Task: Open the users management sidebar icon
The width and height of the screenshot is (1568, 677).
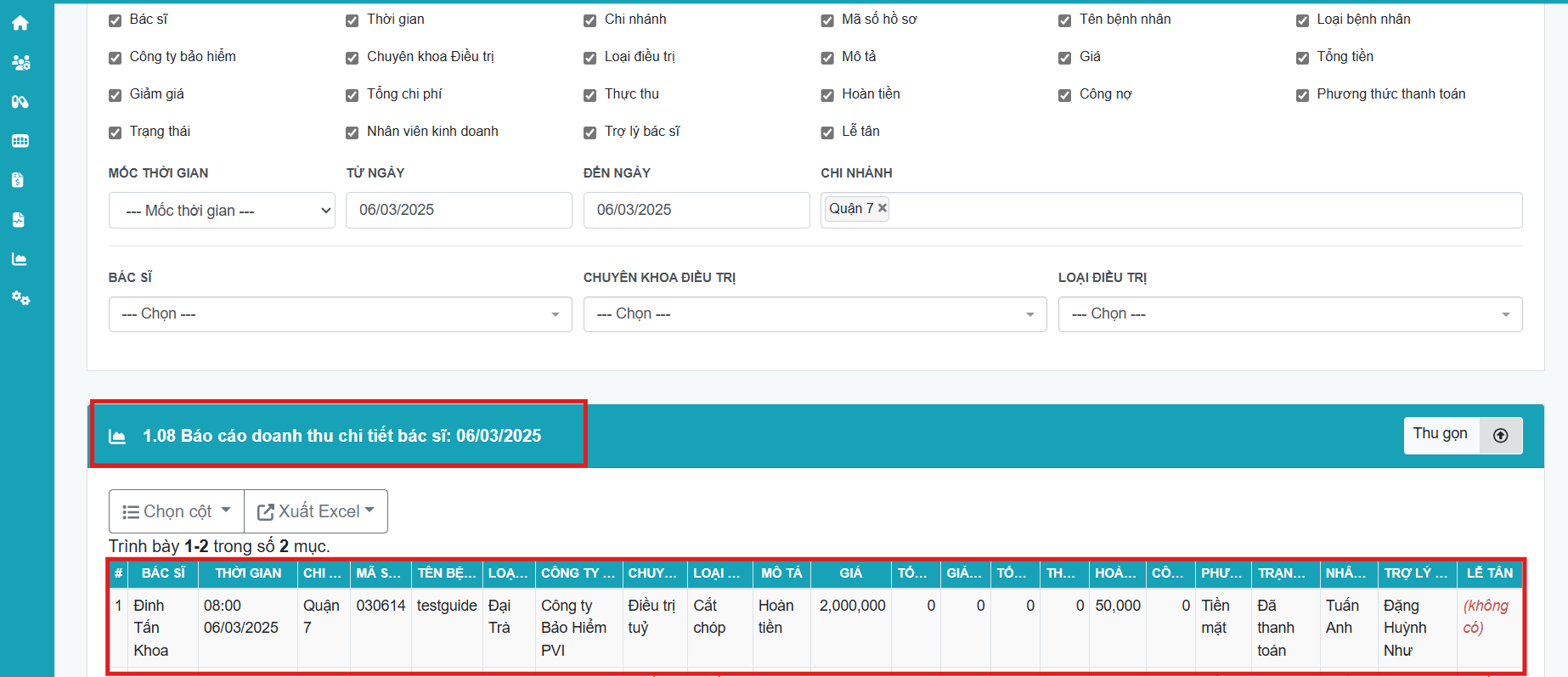Action: (x=20, y=63)
